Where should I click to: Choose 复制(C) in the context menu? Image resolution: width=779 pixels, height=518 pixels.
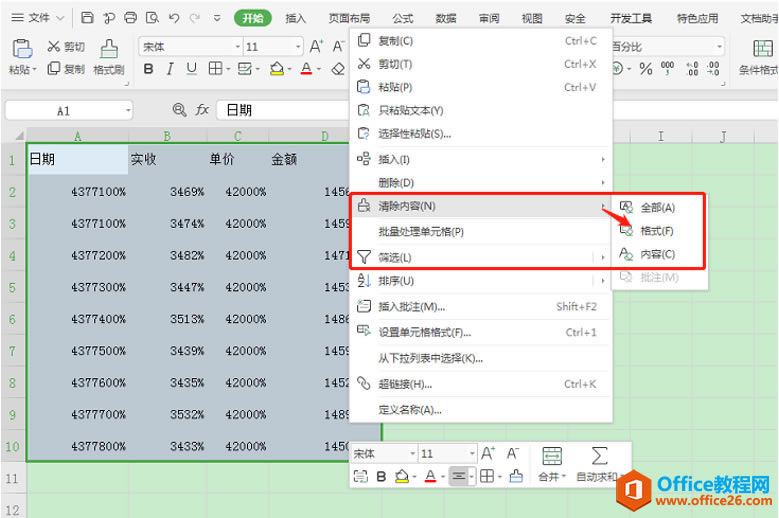tap(480, 41)
